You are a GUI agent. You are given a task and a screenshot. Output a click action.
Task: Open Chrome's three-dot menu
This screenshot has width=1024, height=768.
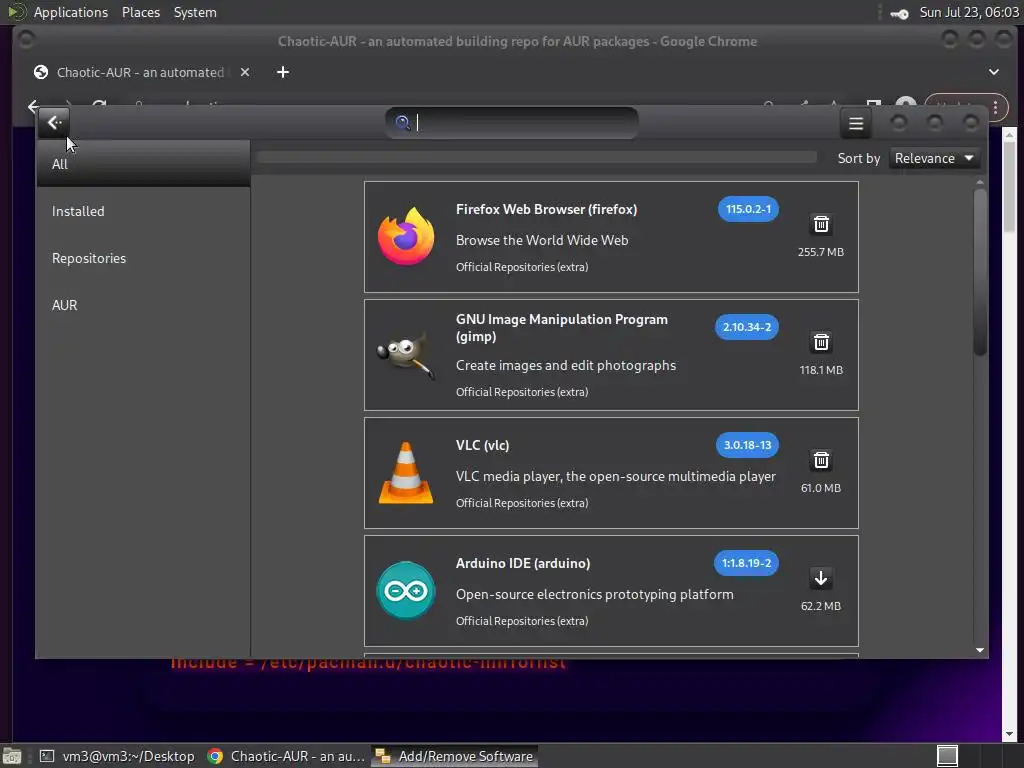pyautogui.click(x=995, y=106)
